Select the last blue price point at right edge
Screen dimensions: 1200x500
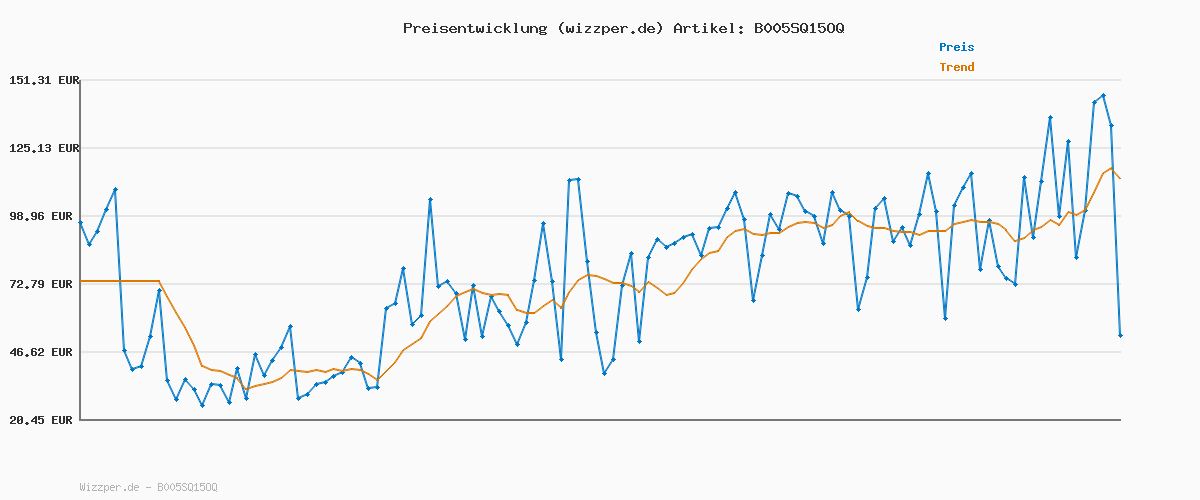1120,335
